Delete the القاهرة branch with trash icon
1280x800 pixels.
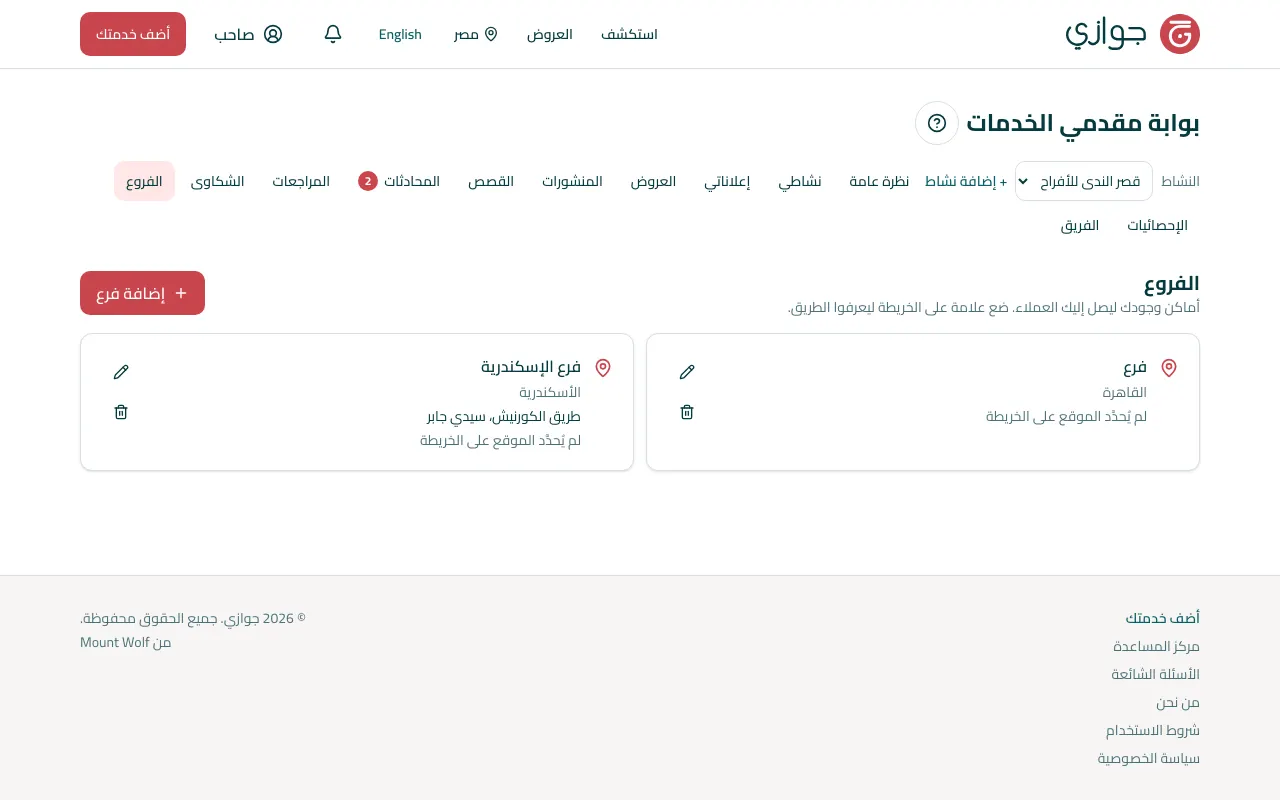[687, 412]
